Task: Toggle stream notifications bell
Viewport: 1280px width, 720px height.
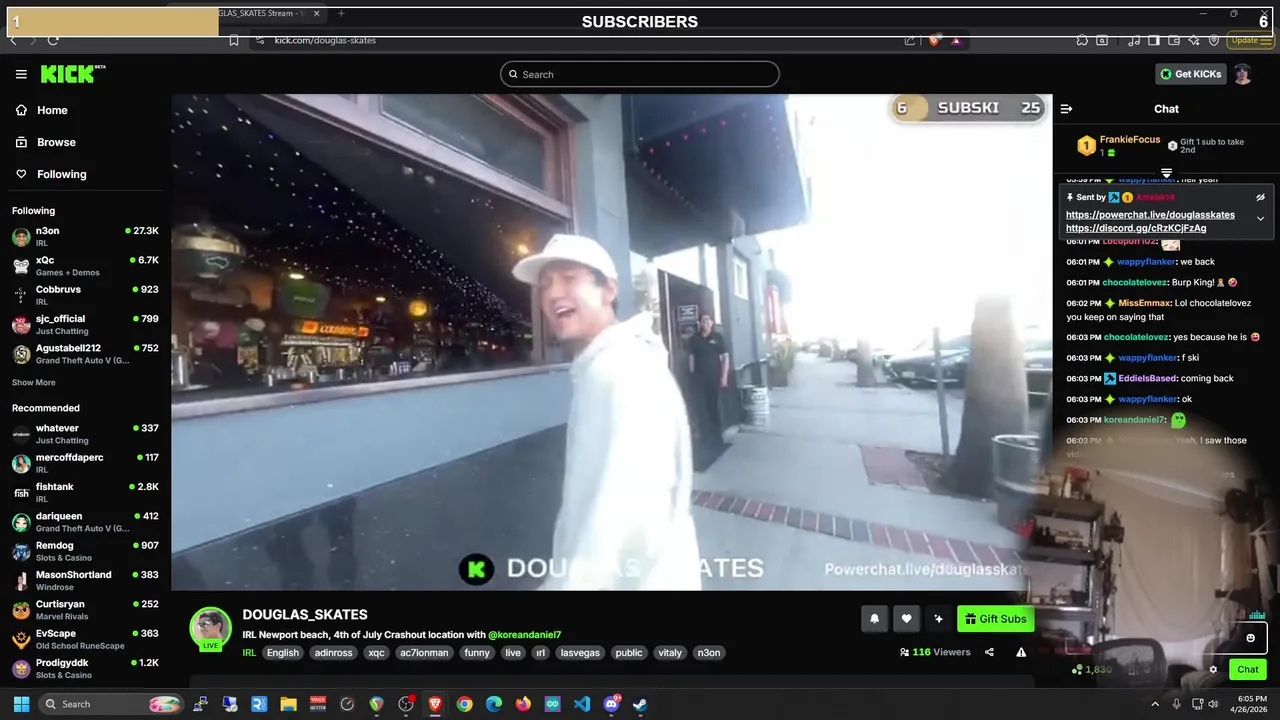Action: pos(874,619)
